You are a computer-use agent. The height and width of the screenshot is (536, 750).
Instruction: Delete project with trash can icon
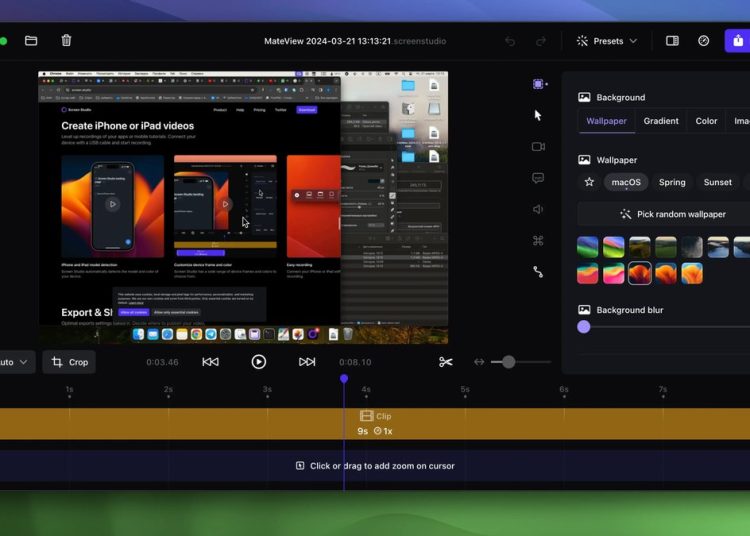(66, 41)
